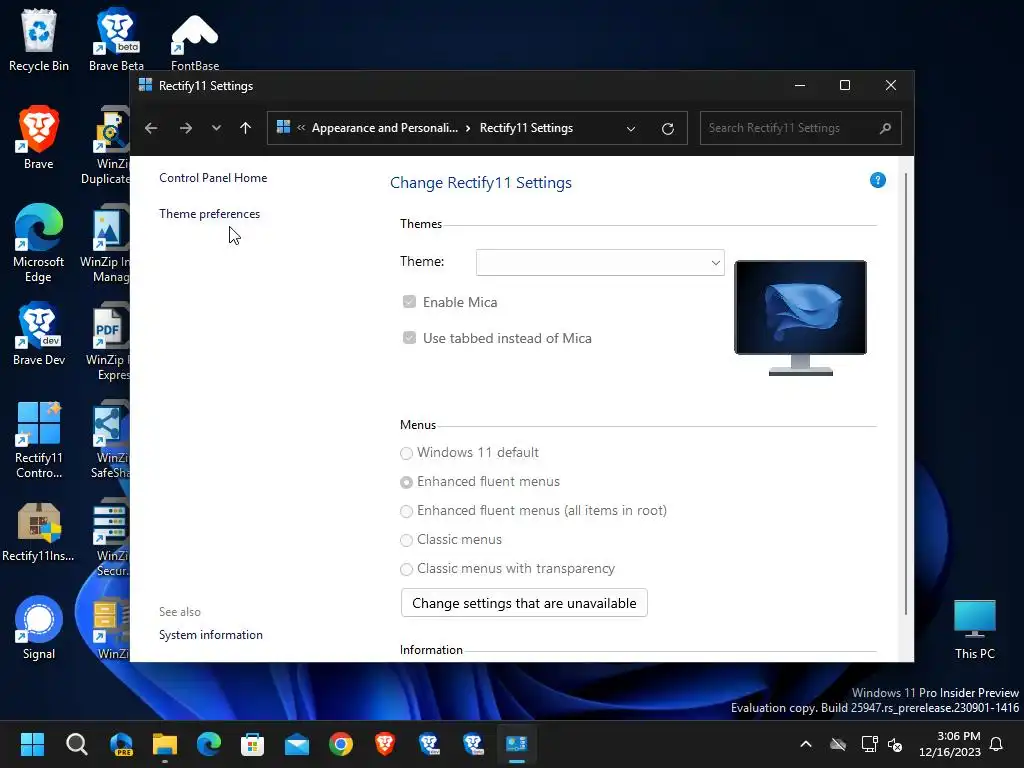Toggle Use tabbed instead of Mica

[409, 338]
